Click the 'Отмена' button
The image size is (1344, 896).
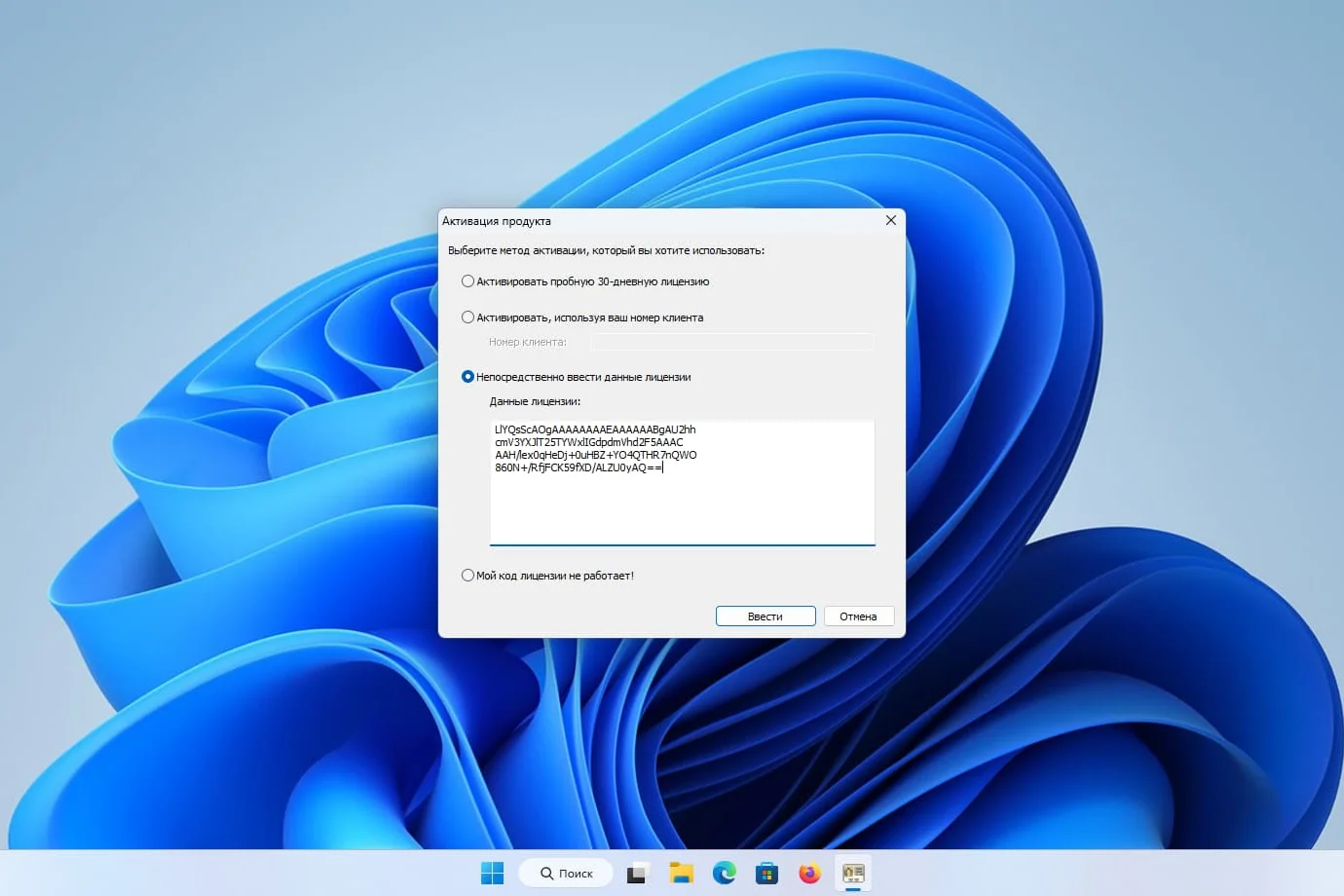(x=858, y=616)
